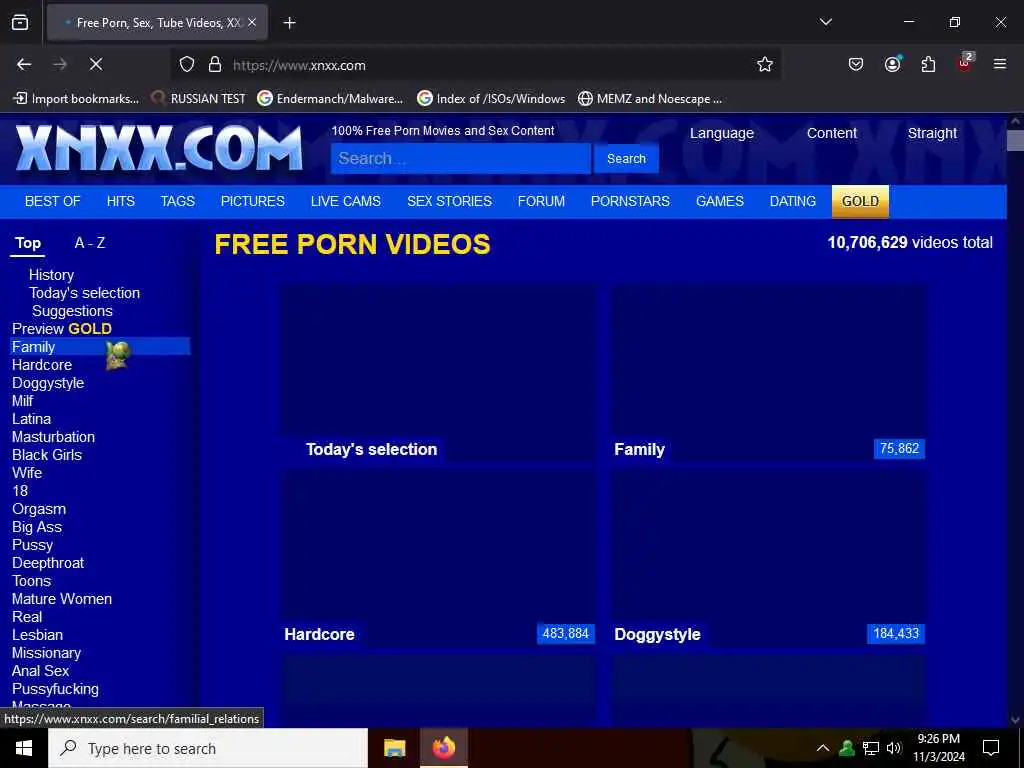Image resolution: width=1024 pixels, height=768 pixels.
Task: Open History in the sidebar
Action: click(x=51, y=275)
